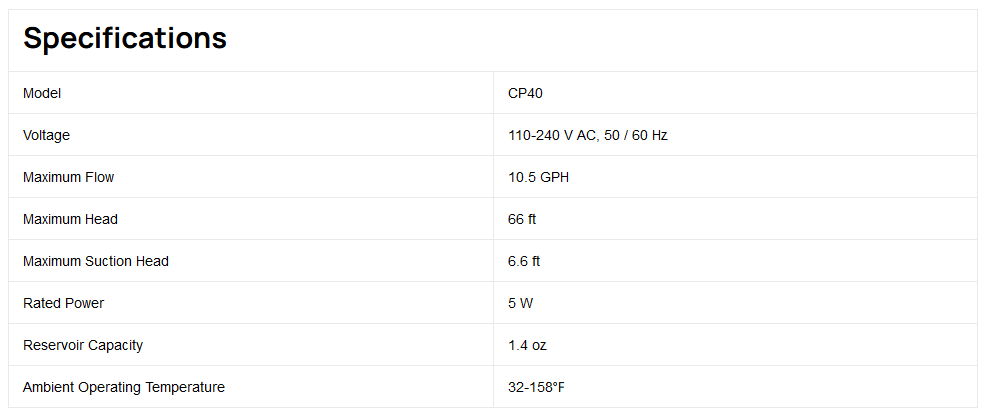The height and width of the screenshot is (417, 987).
Task: Click the 110-240 V AC text
Action: click(552, 135)
